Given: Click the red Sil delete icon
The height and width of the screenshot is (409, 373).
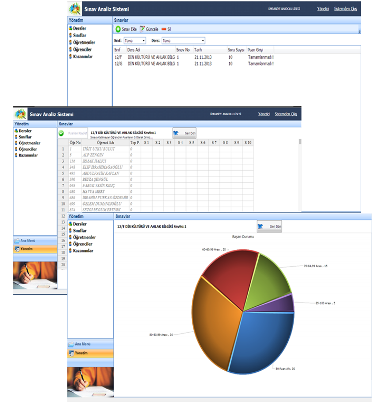Looking at the screenshot, I should coord(164,29).
